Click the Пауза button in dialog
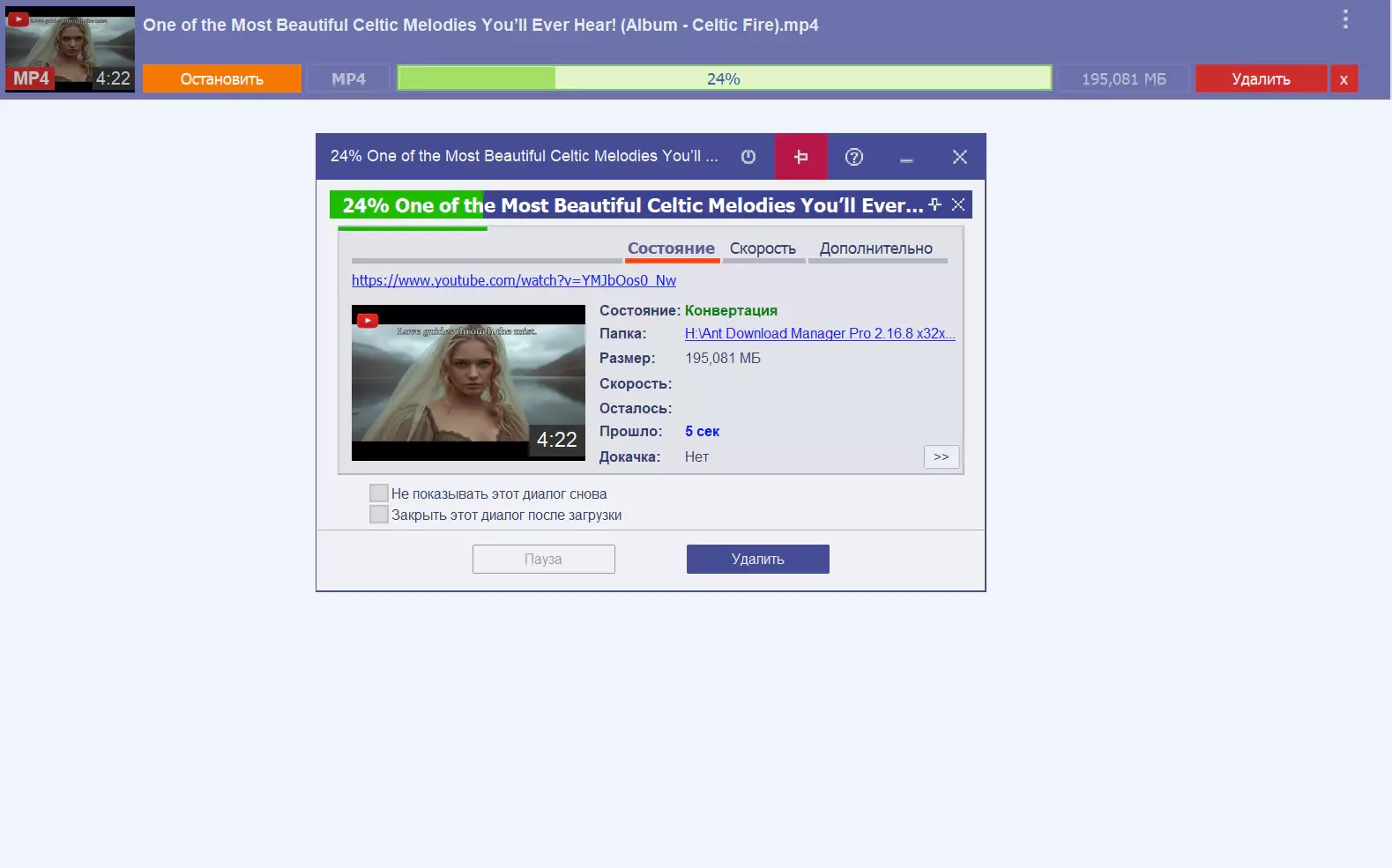This screenshot has width=1392, height=868. 544,559
